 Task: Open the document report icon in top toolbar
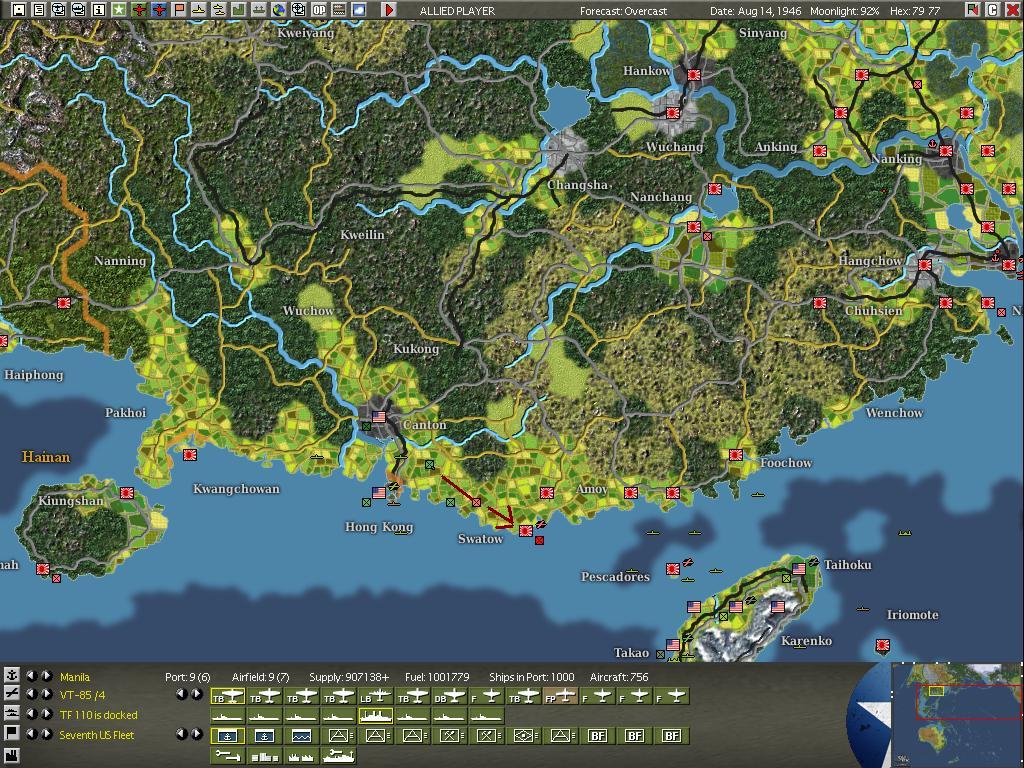click(x=39, y=10)
